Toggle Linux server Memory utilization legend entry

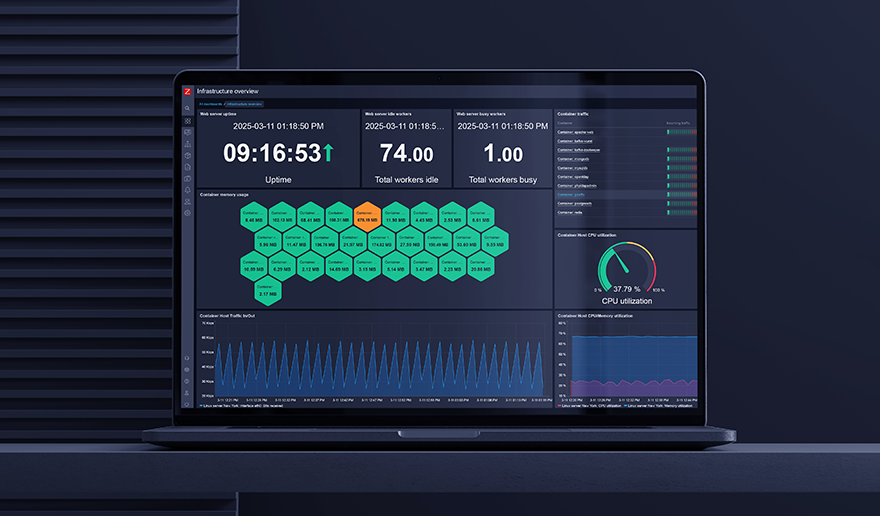(658, 405)
